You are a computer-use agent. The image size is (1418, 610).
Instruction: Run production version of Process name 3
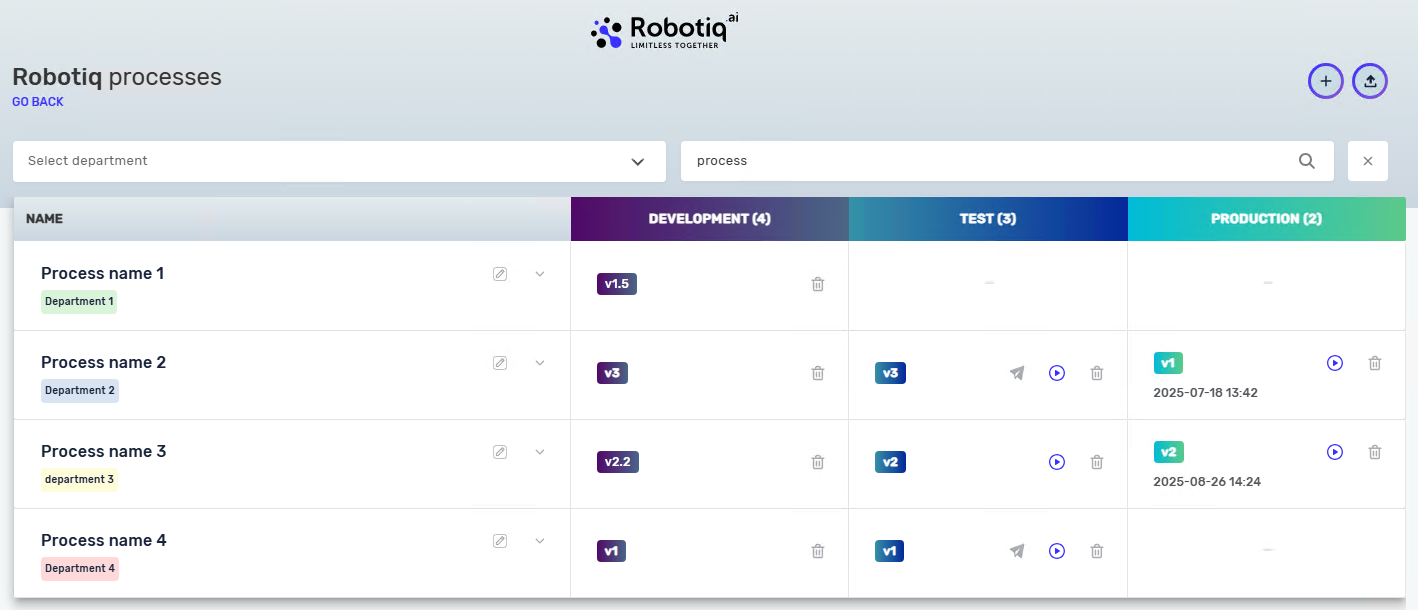pos(1335,452)
